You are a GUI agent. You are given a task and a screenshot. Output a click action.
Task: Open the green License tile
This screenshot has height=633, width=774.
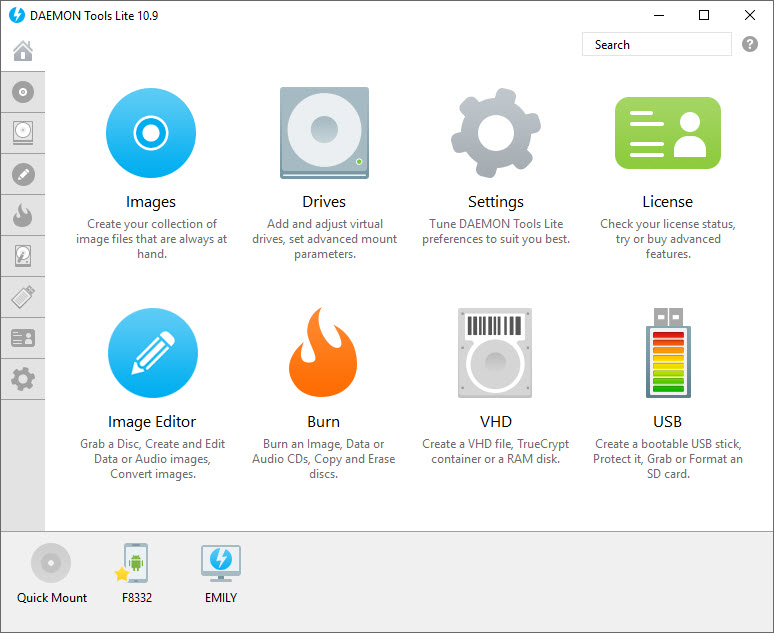667,133
